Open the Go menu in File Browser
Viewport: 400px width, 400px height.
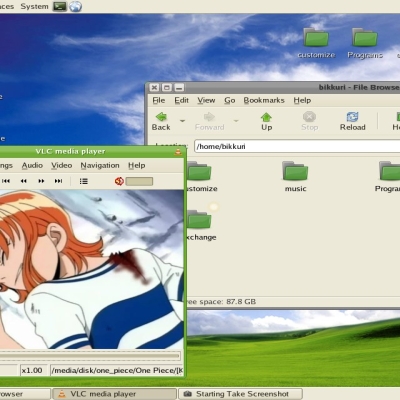point(230,100)
